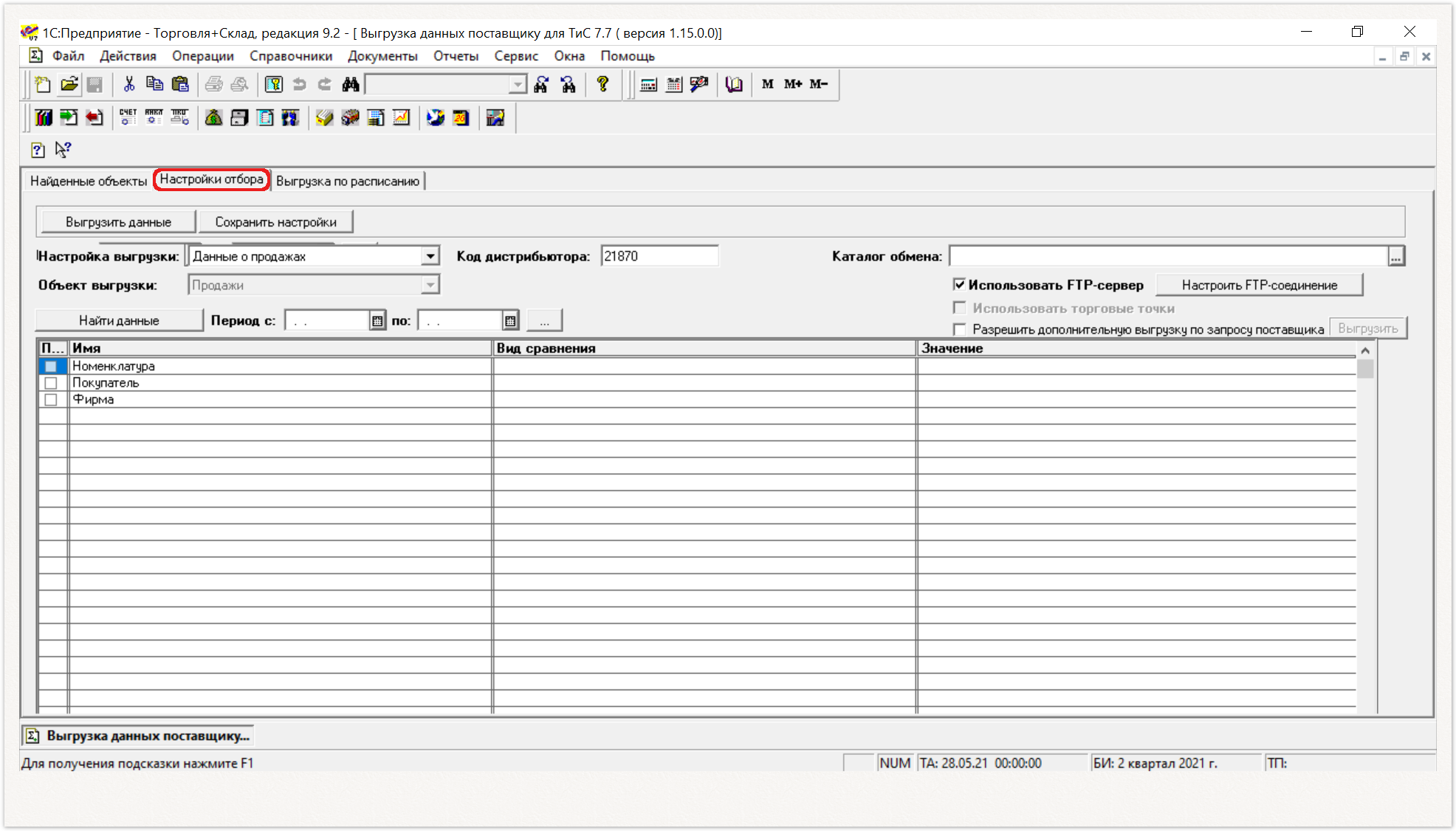The width and height of the screenshot is (1456, 831).
Task: Open the calculator icon
Action: (x=648, y=84)
